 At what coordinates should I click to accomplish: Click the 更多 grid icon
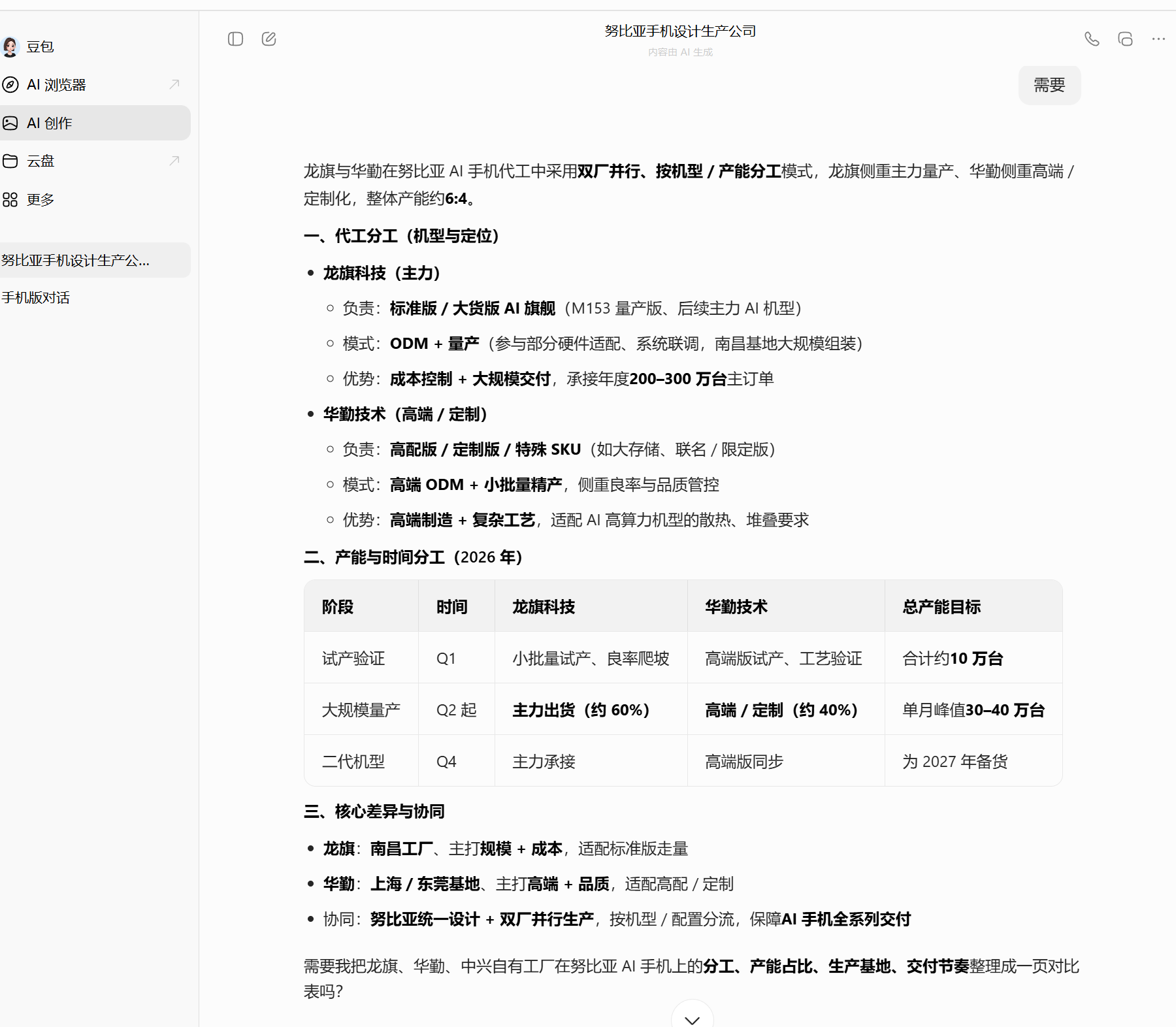(10, 199)
